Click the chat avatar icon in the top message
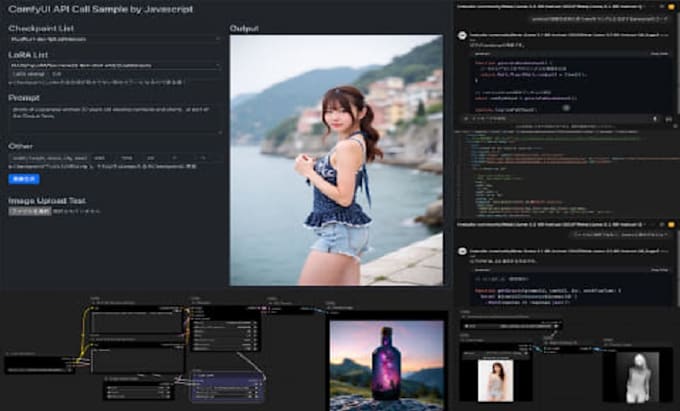 [x=463, y=34]
